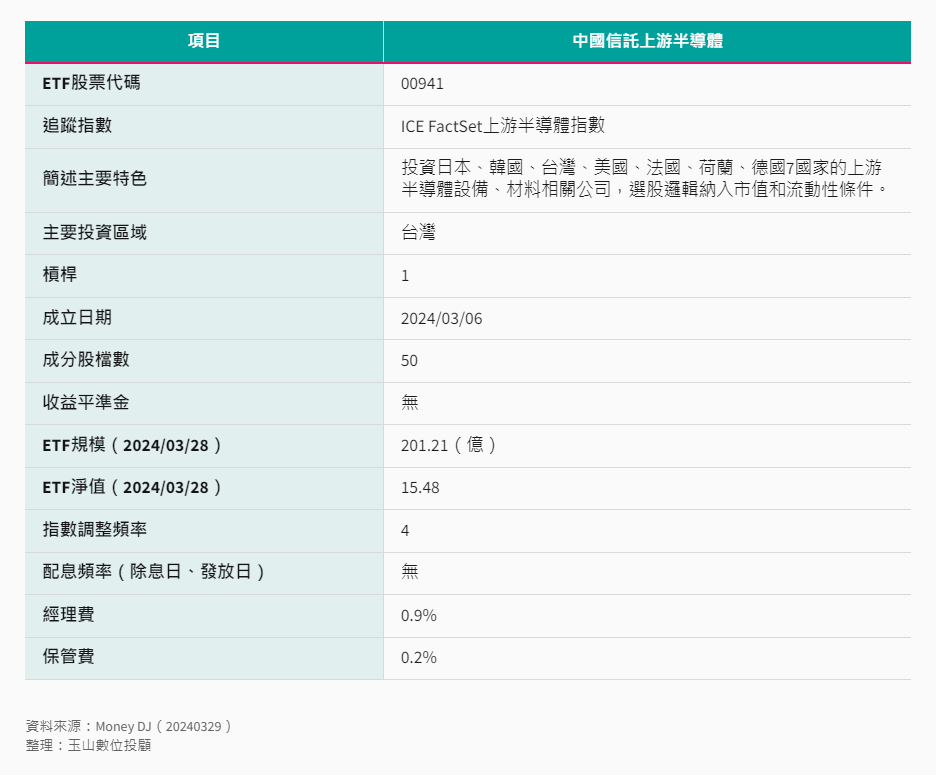The height and width of the screenshot is (775, 936).
Task: Select the 成分股檔數 row label
Action: (x=86, y=360)
